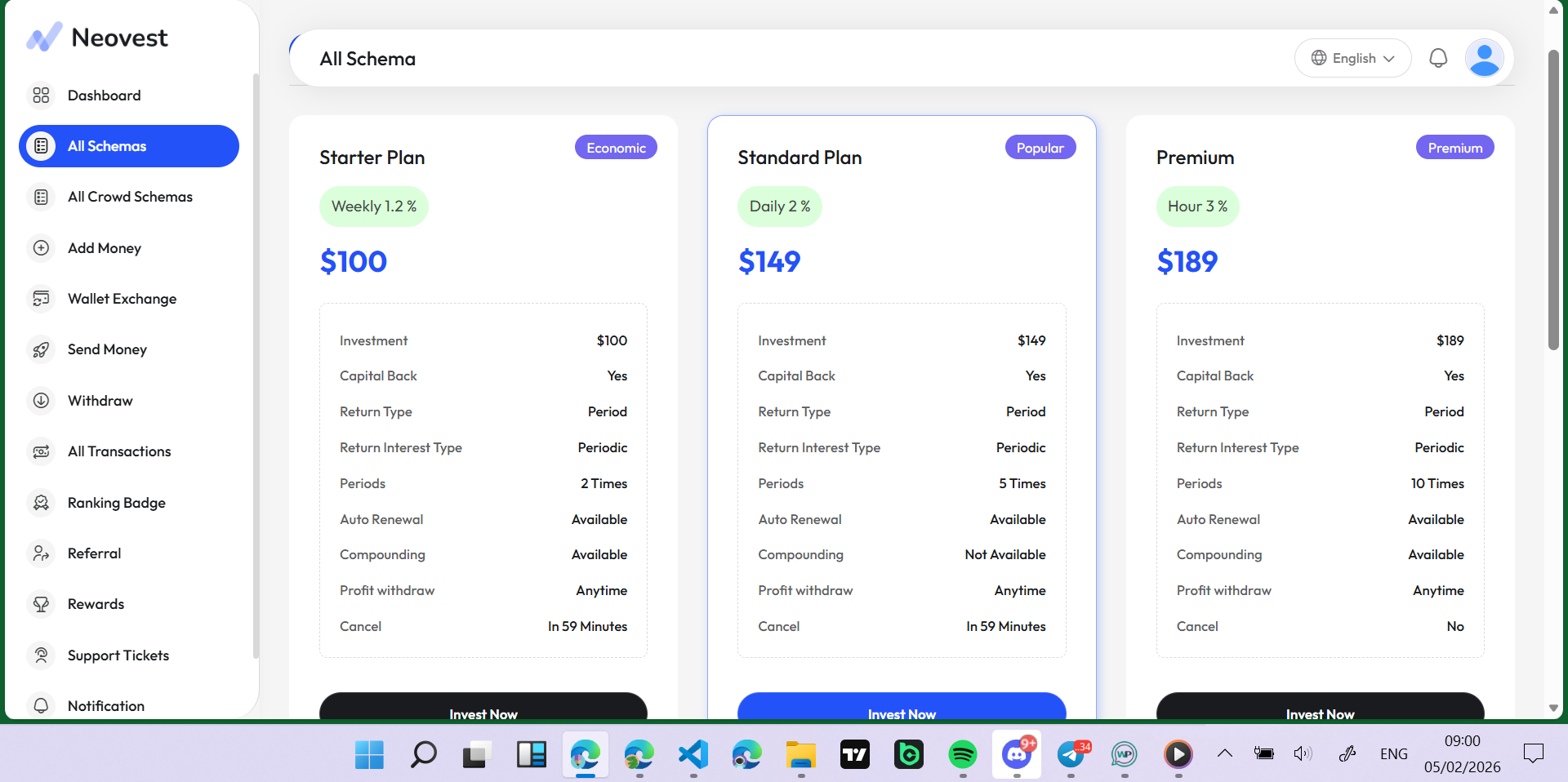Click the 'Daily 2 %' tag
The height and width of the screenshot is (782, 1568).
780,207
